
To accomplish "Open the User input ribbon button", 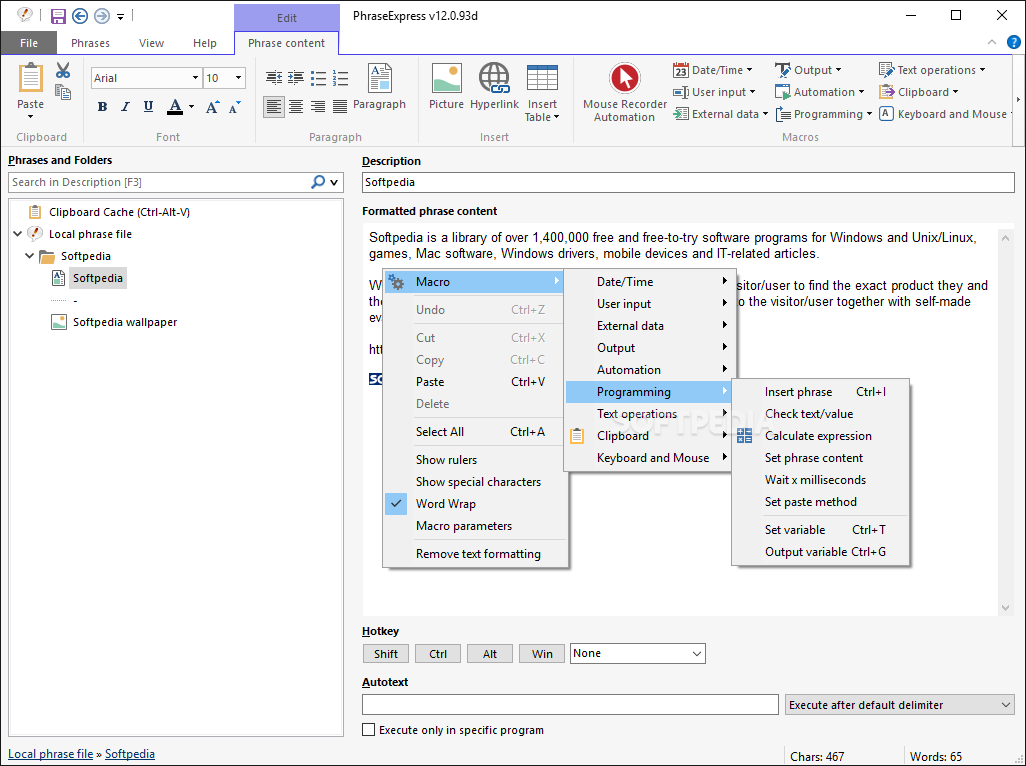I will (x=715, y=92).
